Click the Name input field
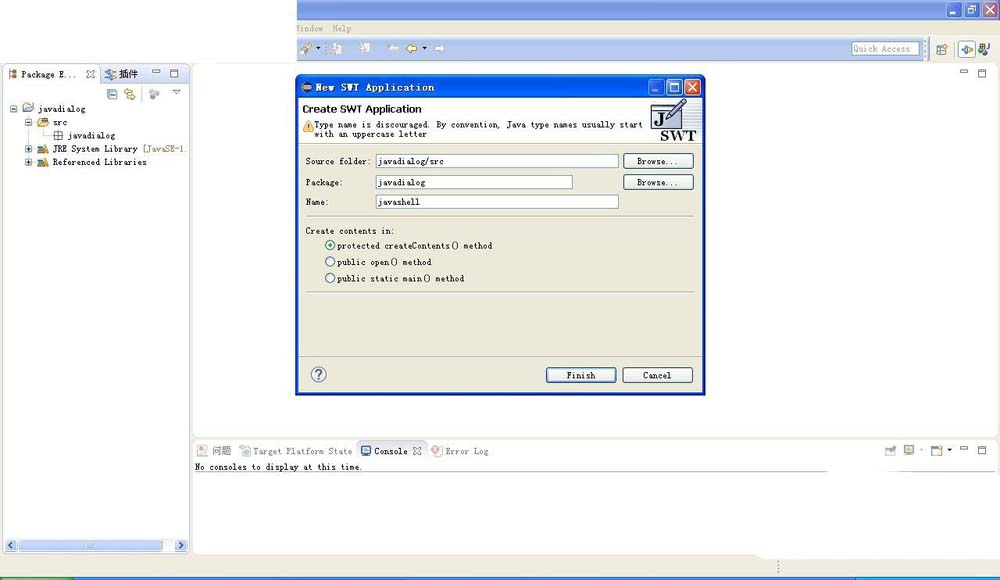Screen dimensions: 1000x580 [x=496, y=202]
